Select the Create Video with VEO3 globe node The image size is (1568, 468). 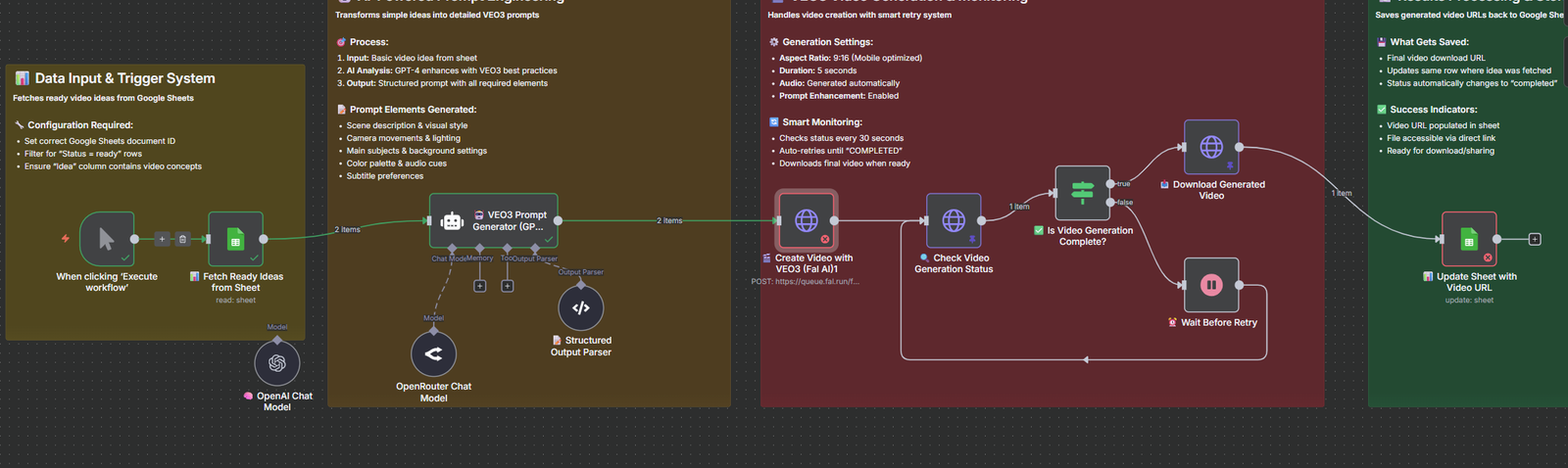(807, 220)
